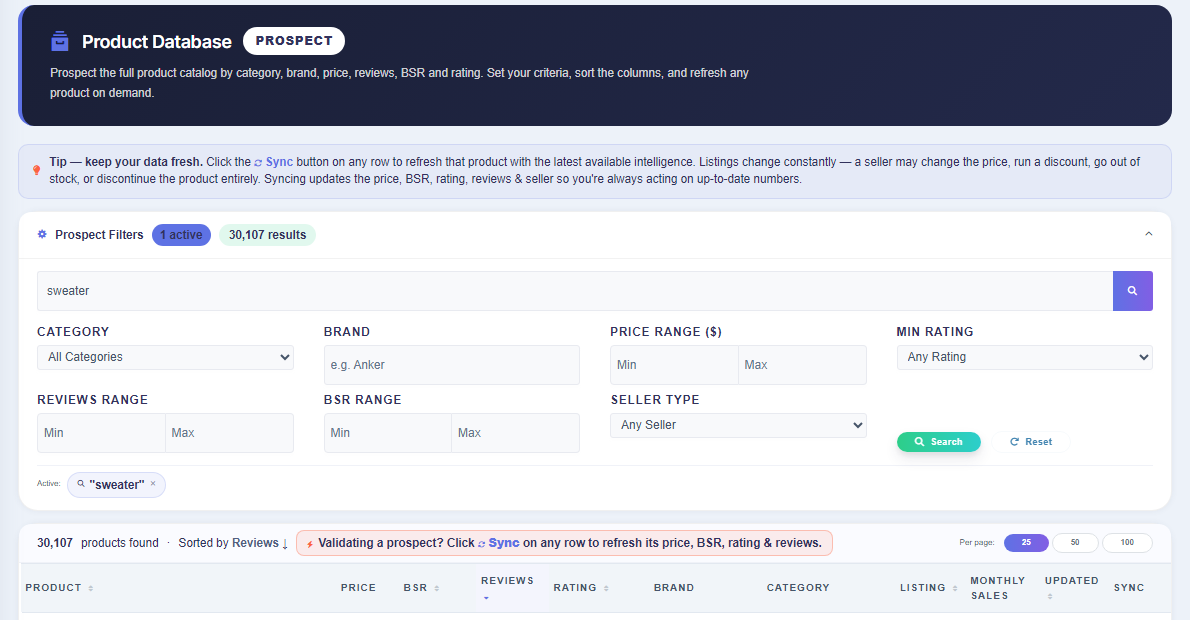Click the green Search button
This screenshot has height=620, width=1190.
939,442
